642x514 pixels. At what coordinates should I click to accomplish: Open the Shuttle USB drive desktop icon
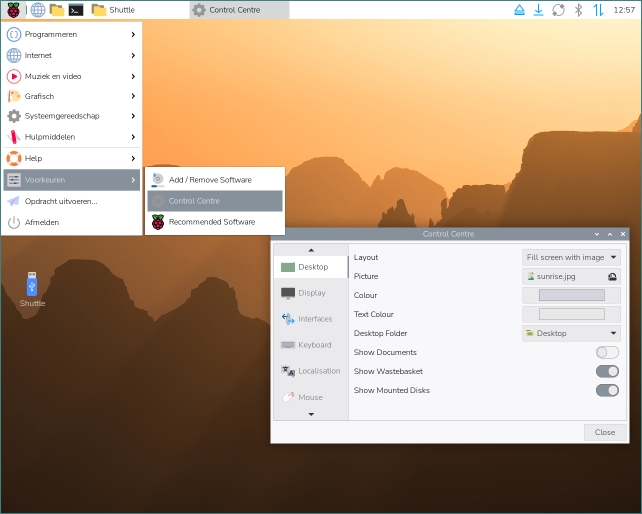32,288
